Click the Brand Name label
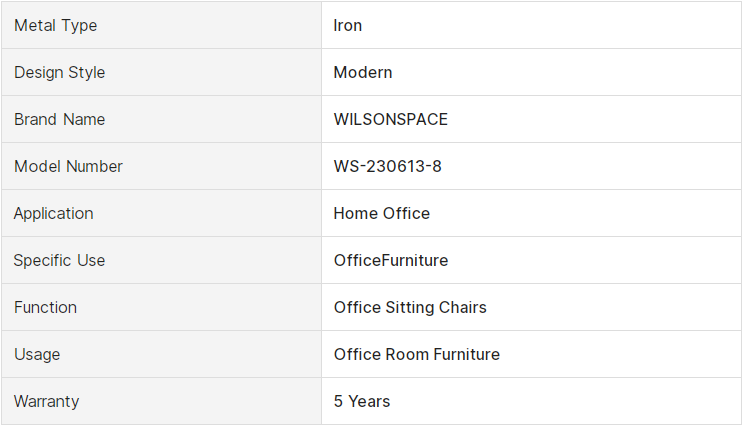The width and height of the screenshot is (744, 426). [59, 120]
